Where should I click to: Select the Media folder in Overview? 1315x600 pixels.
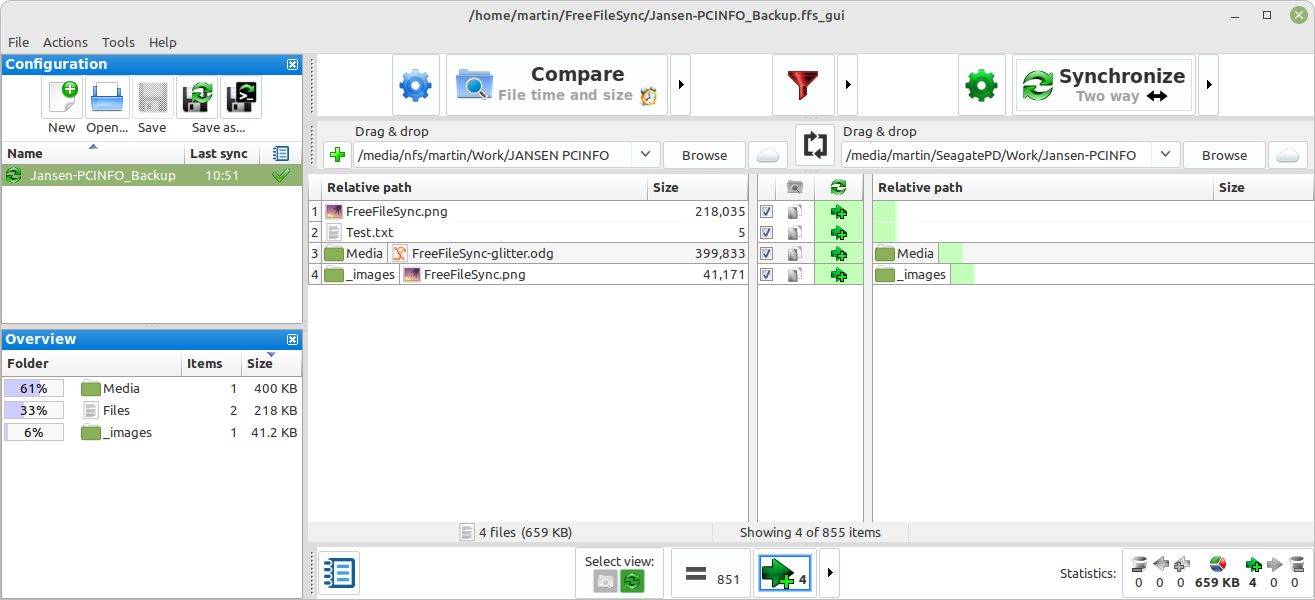[x=151, y=388]
